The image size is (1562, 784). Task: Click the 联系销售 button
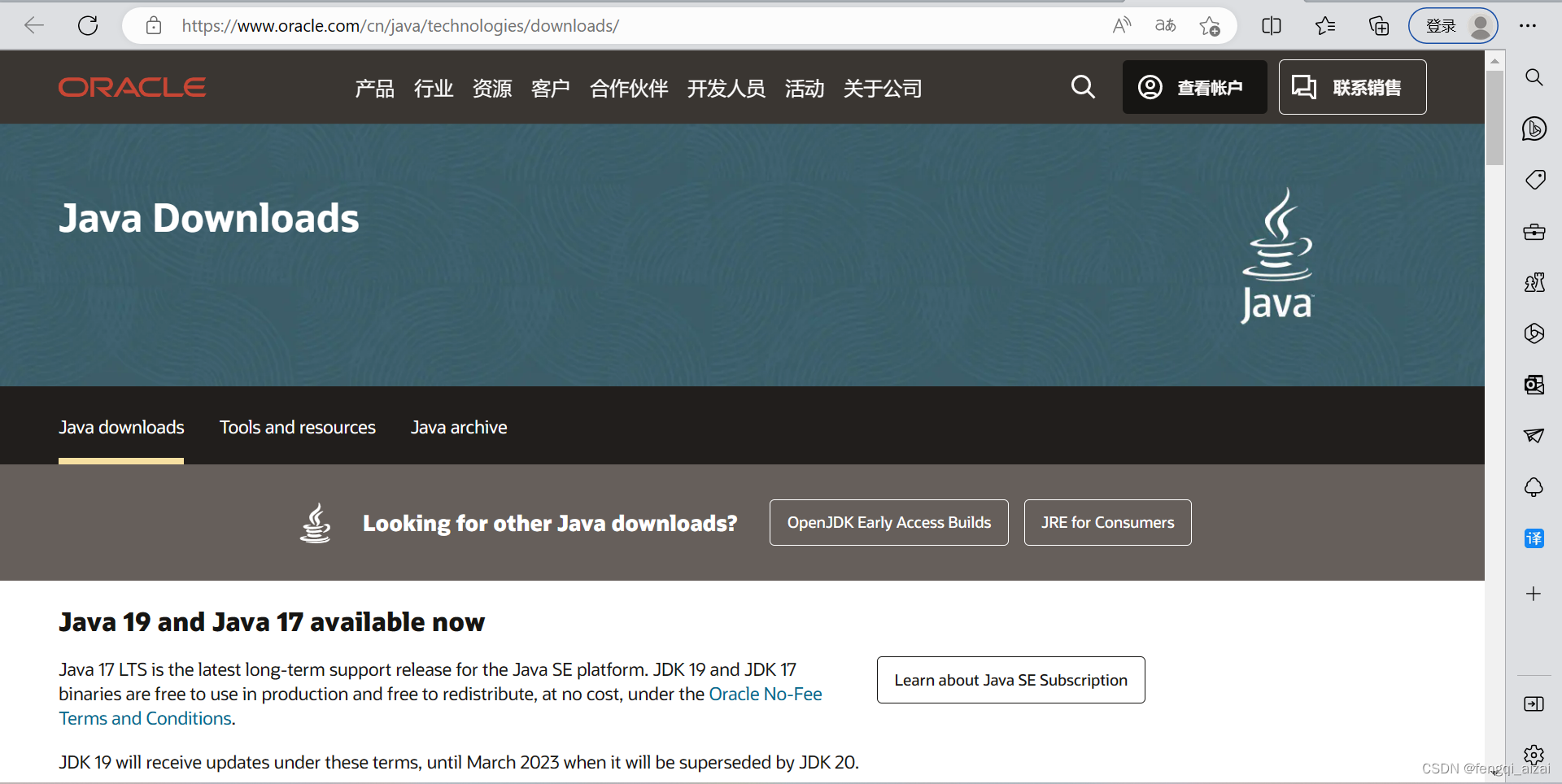pyautogui.click(x=1352, y=87)
